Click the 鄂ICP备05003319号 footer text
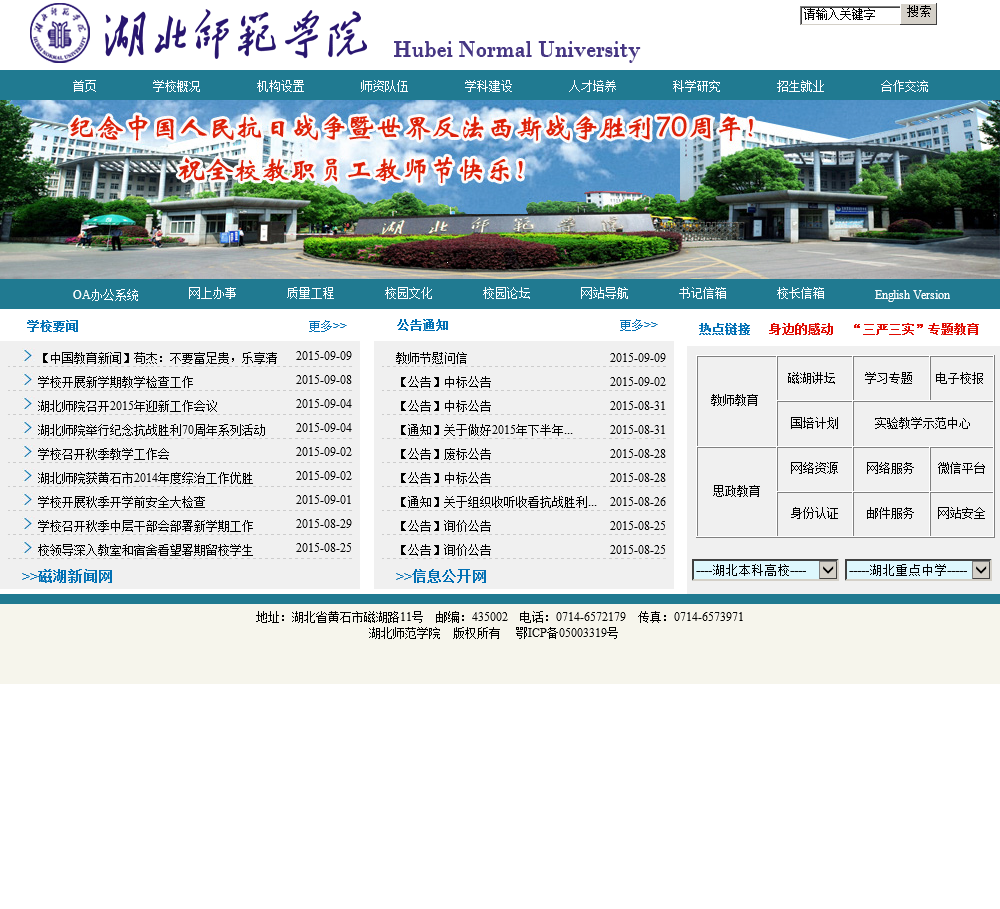Viewport: 1000px width, 909px height. [x=567, y=633]
